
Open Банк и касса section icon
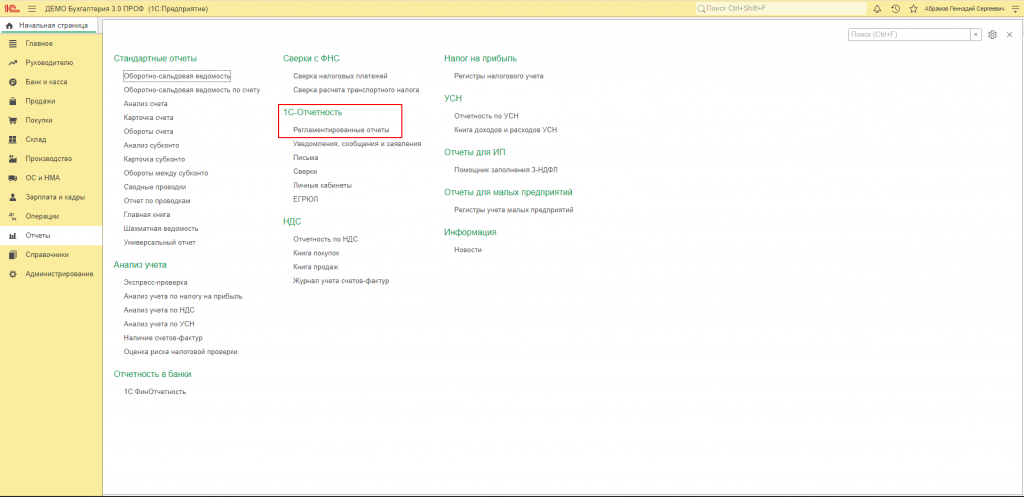[12, 82]
